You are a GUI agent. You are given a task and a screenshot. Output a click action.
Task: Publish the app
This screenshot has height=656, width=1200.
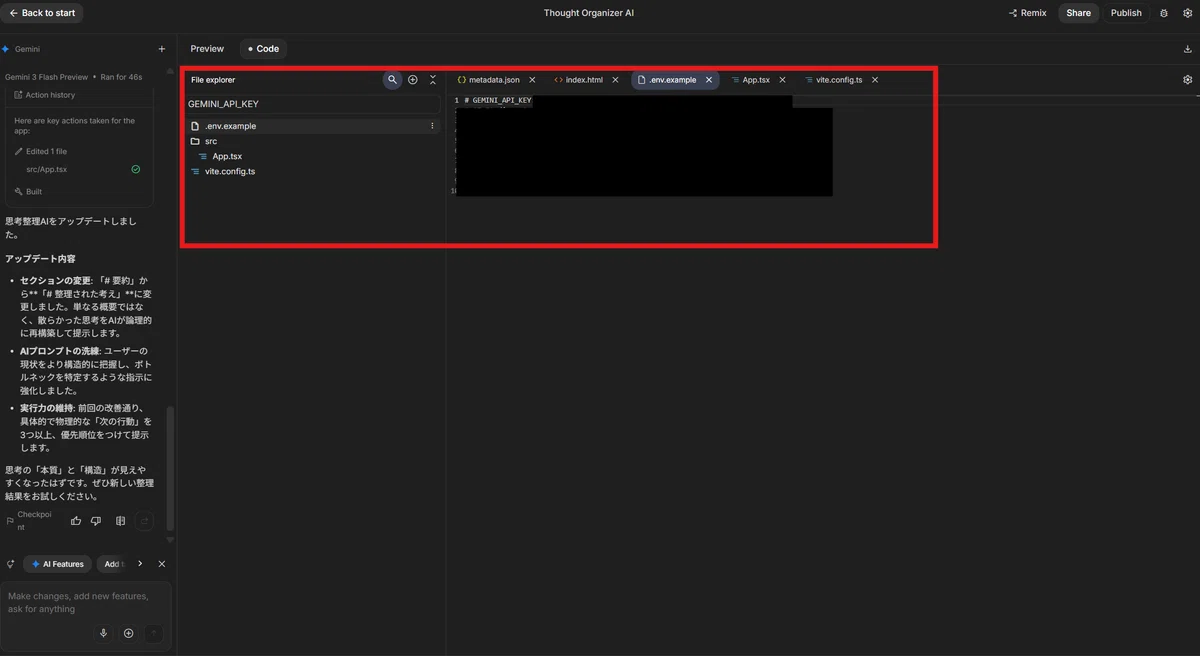click(1126, 13)
